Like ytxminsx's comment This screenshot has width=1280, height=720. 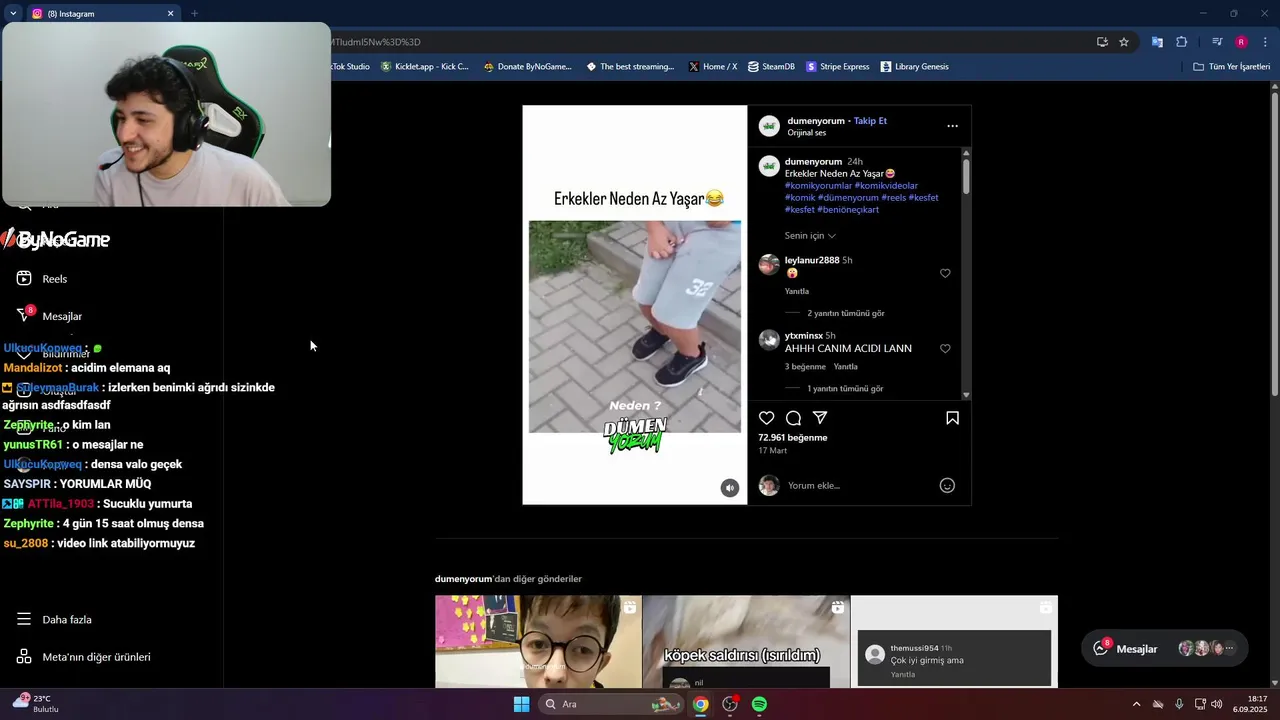[x=945, y=348]
